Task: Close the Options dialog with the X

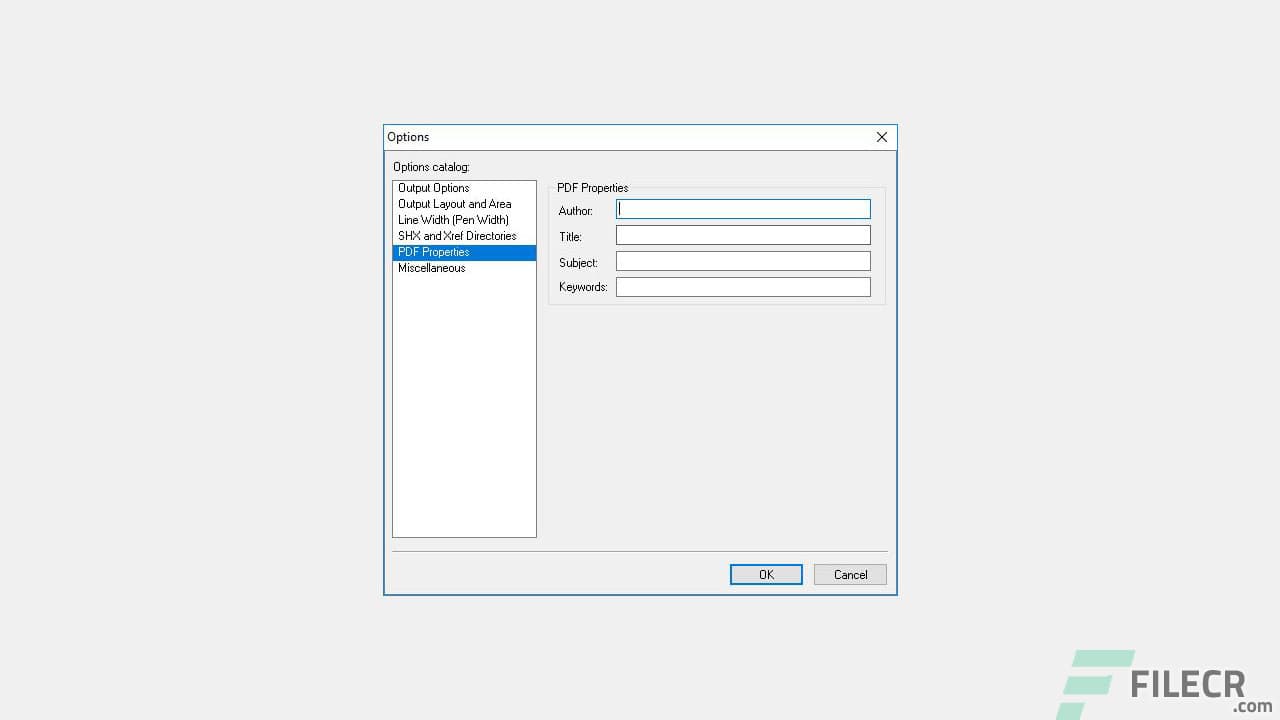Action: click(881, 137)
